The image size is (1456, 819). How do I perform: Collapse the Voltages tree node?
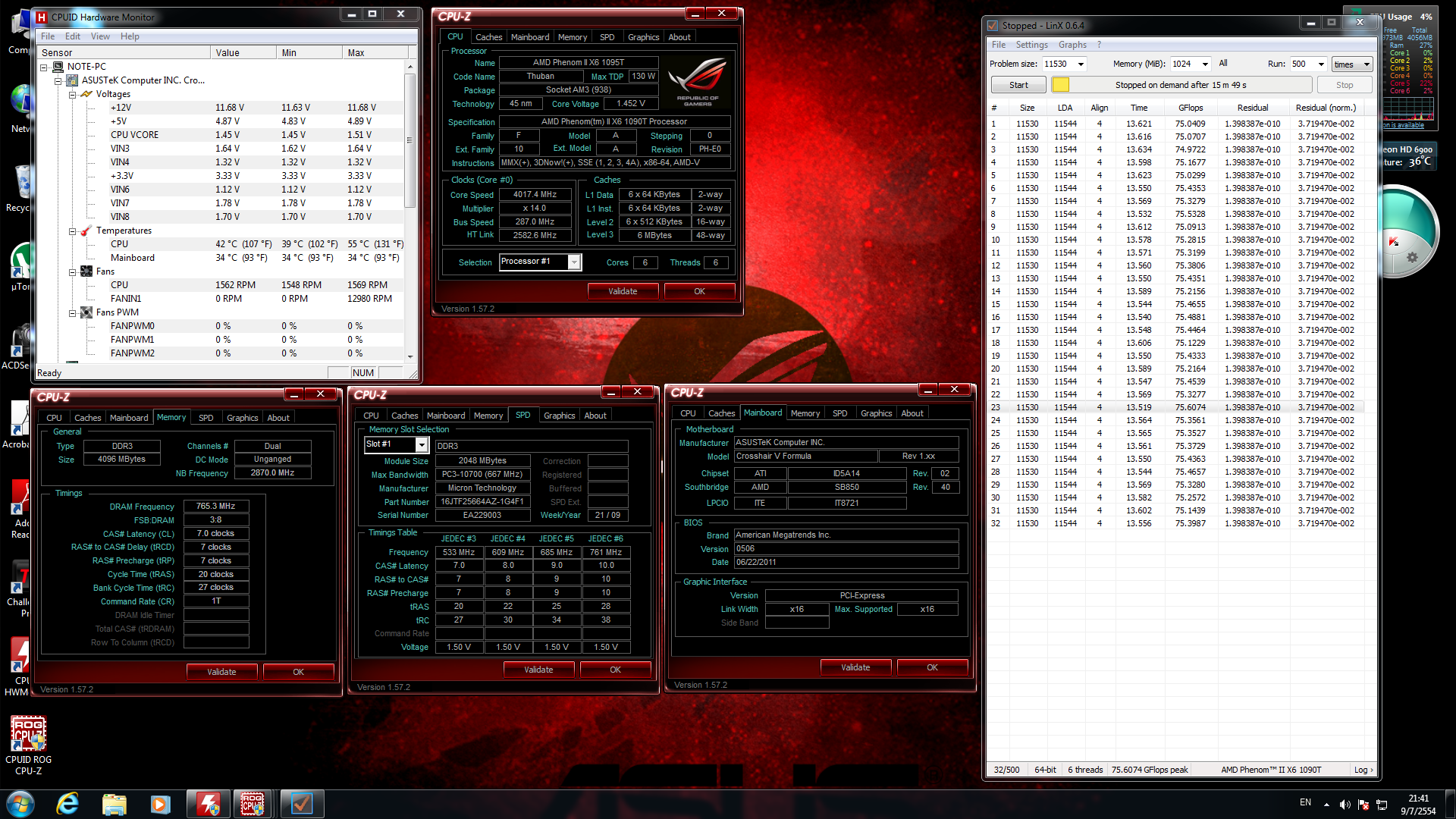(73, 95)
